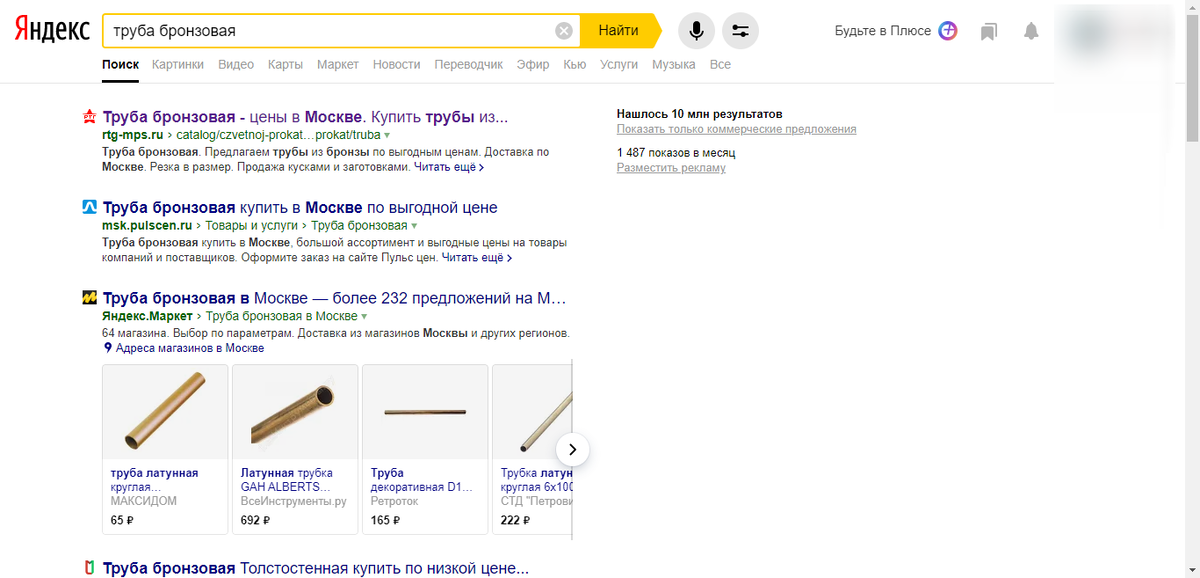Select the Поиск tab
This screenshot has height=578, width=1200.
point(120,64)
